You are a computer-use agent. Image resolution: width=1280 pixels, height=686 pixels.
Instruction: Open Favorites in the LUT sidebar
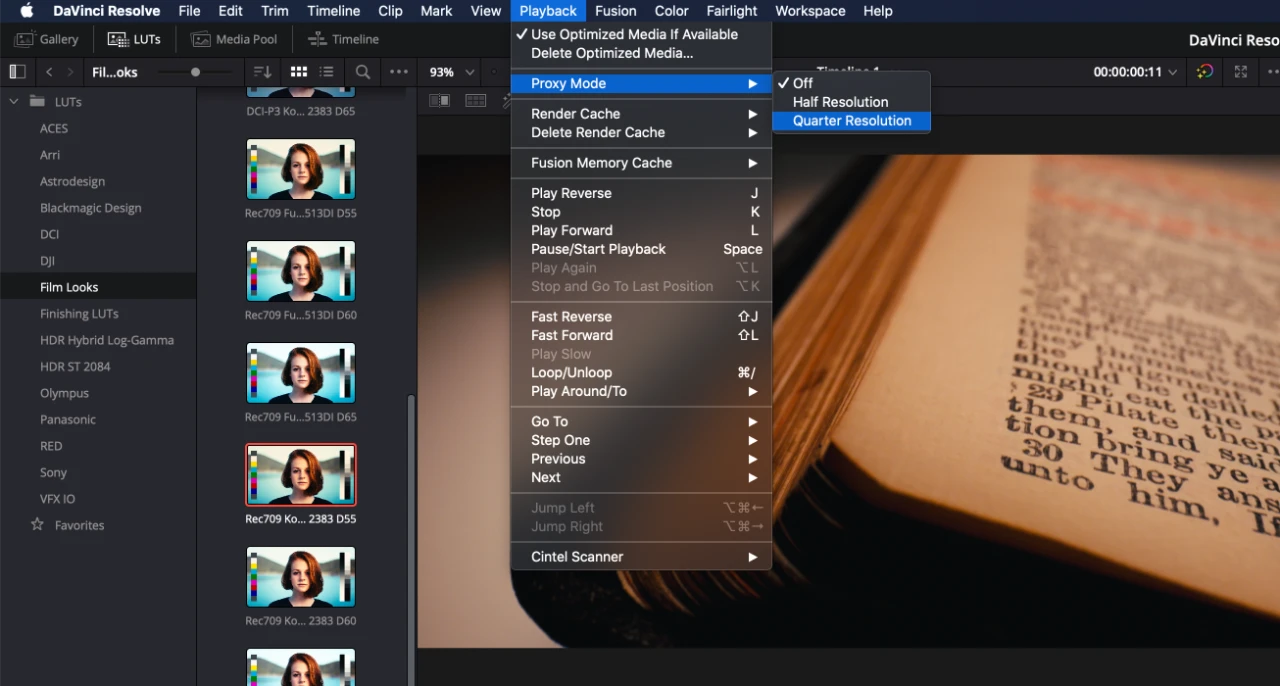click(x=78, y=524)
